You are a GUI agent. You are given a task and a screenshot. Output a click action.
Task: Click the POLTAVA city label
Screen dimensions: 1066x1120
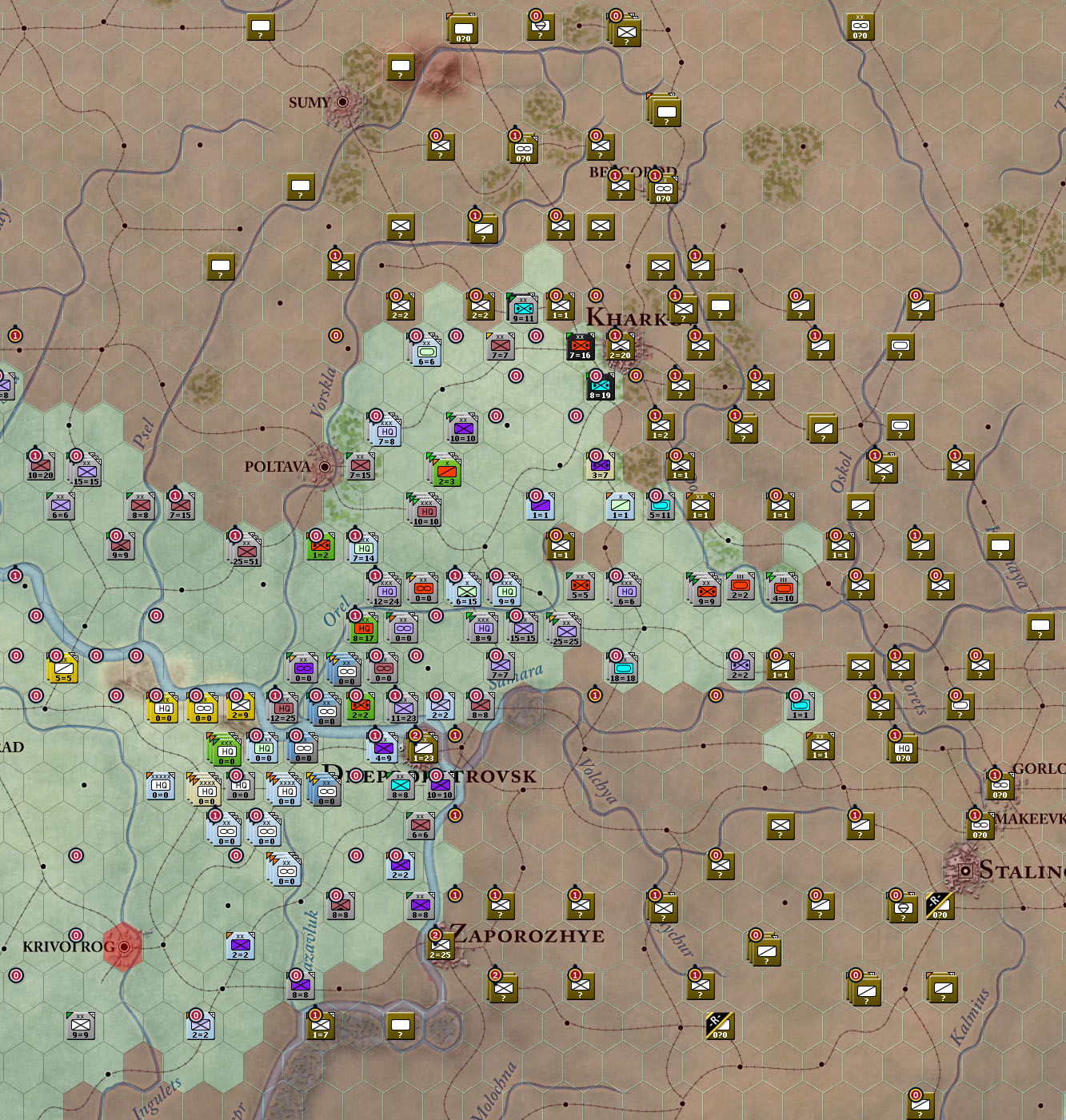277,466
